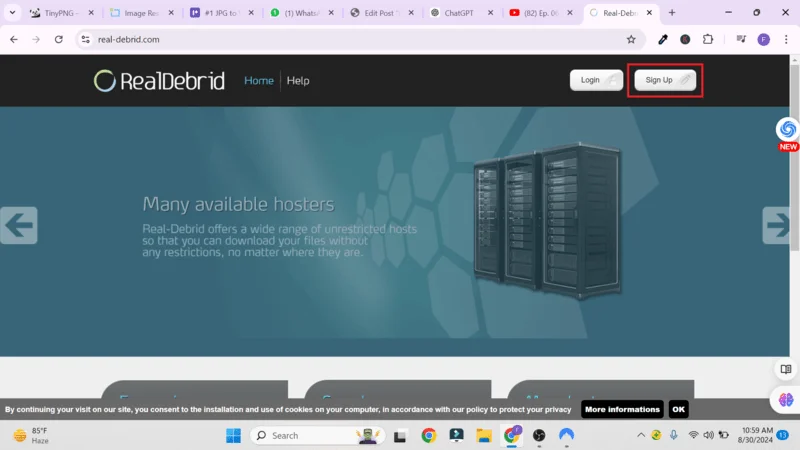
Task: Bookmark this page with the star icon
Action: coord(631,39)
